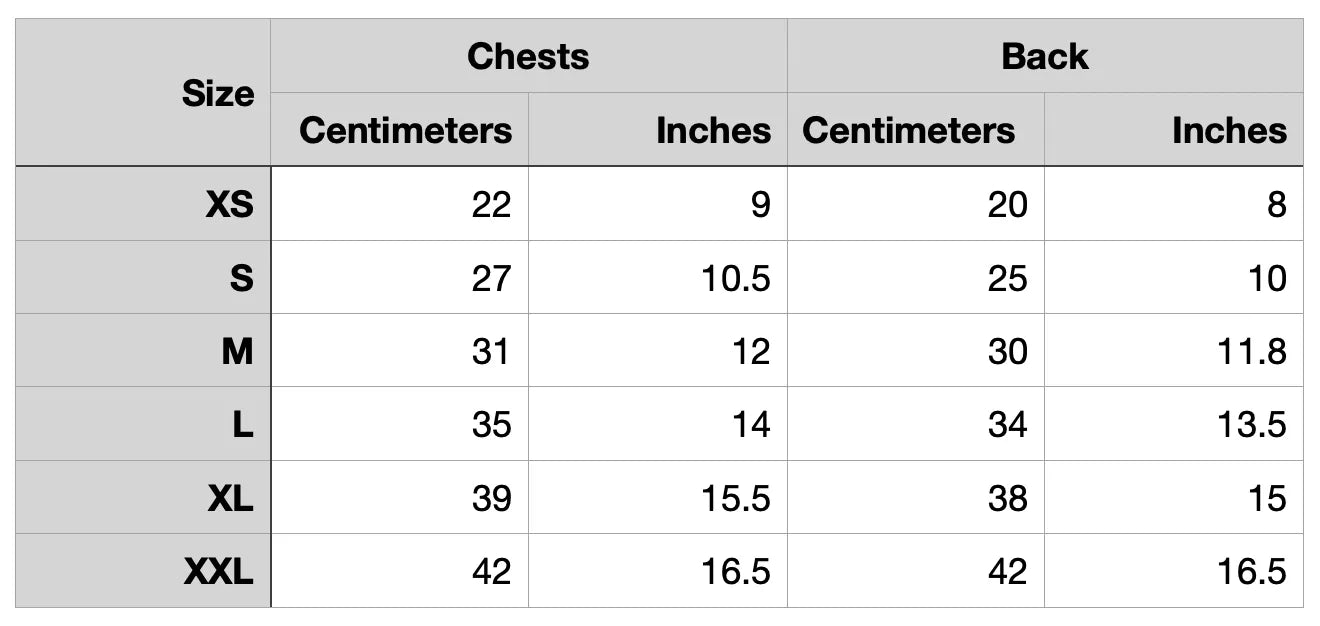Select the Chests column group header
The width and height of the screenshot is (1320, 626).
[x=528, y=57]
